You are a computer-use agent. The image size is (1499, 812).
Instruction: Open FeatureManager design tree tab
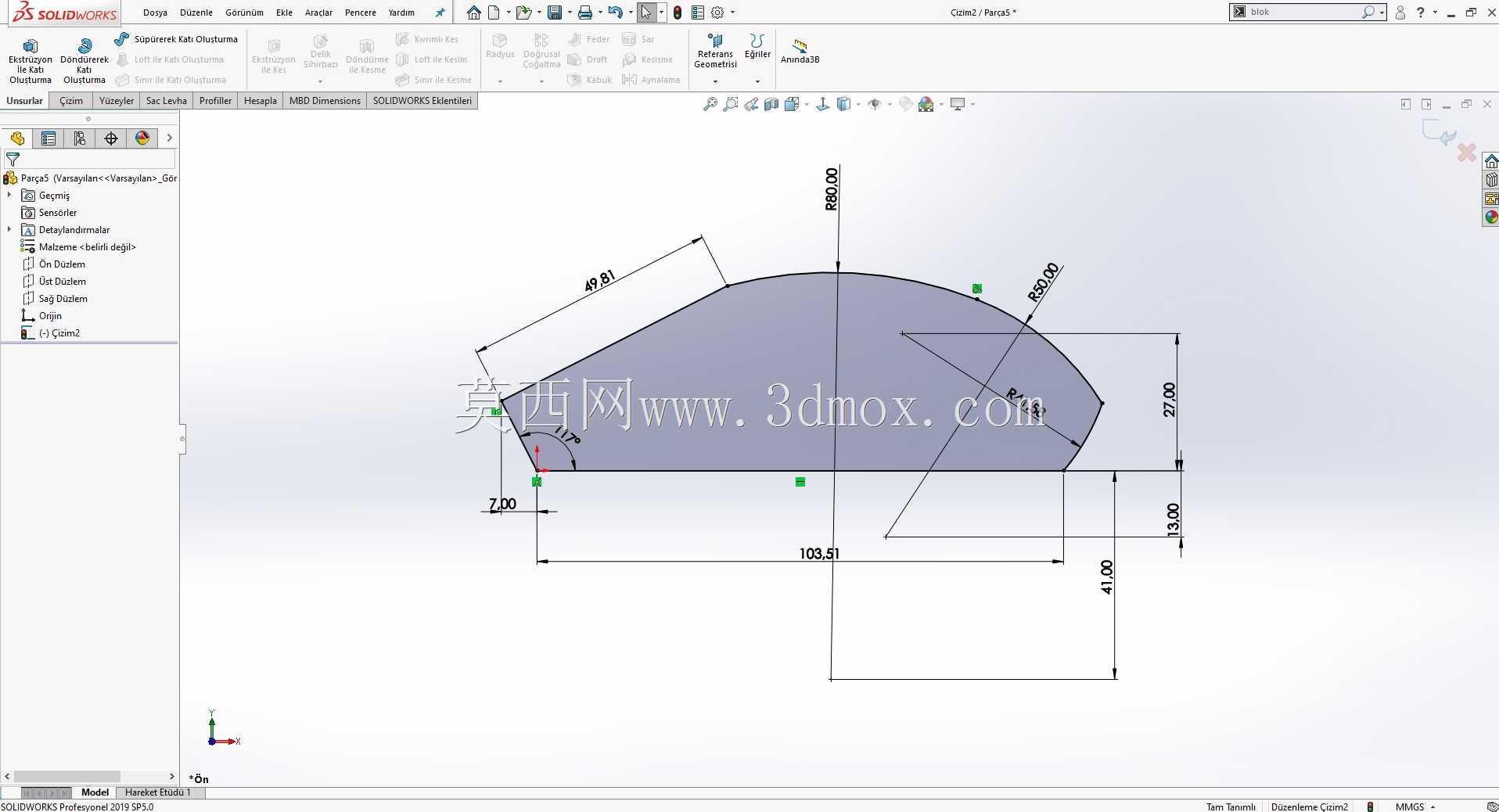17,138
